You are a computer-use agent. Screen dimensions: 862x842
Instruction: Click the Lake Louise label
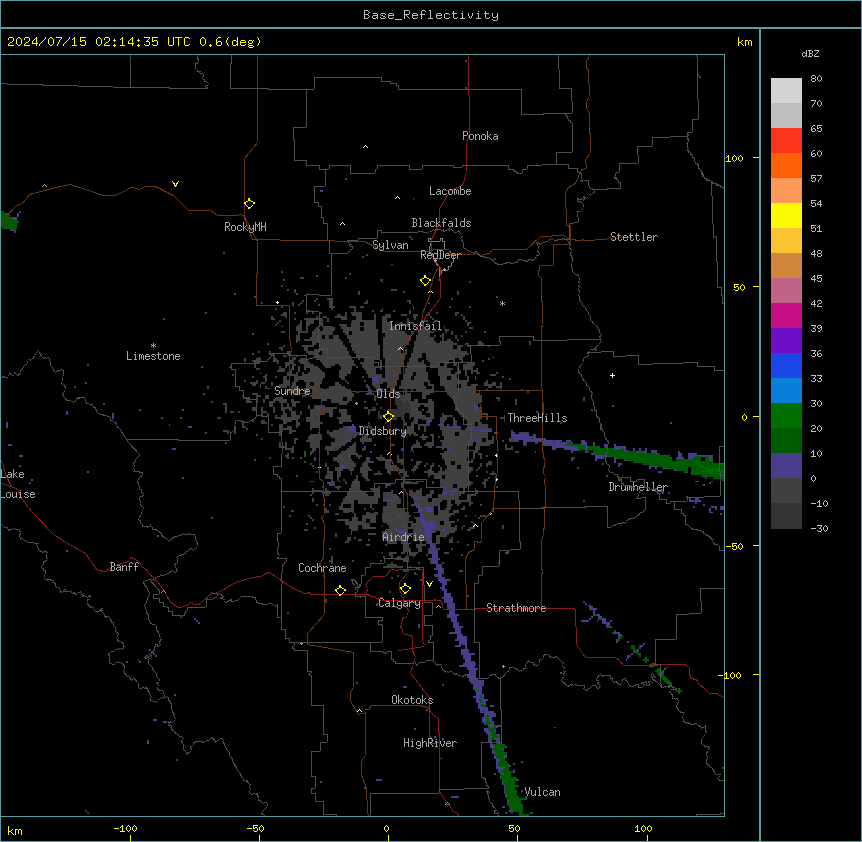[x=18, y=484]
